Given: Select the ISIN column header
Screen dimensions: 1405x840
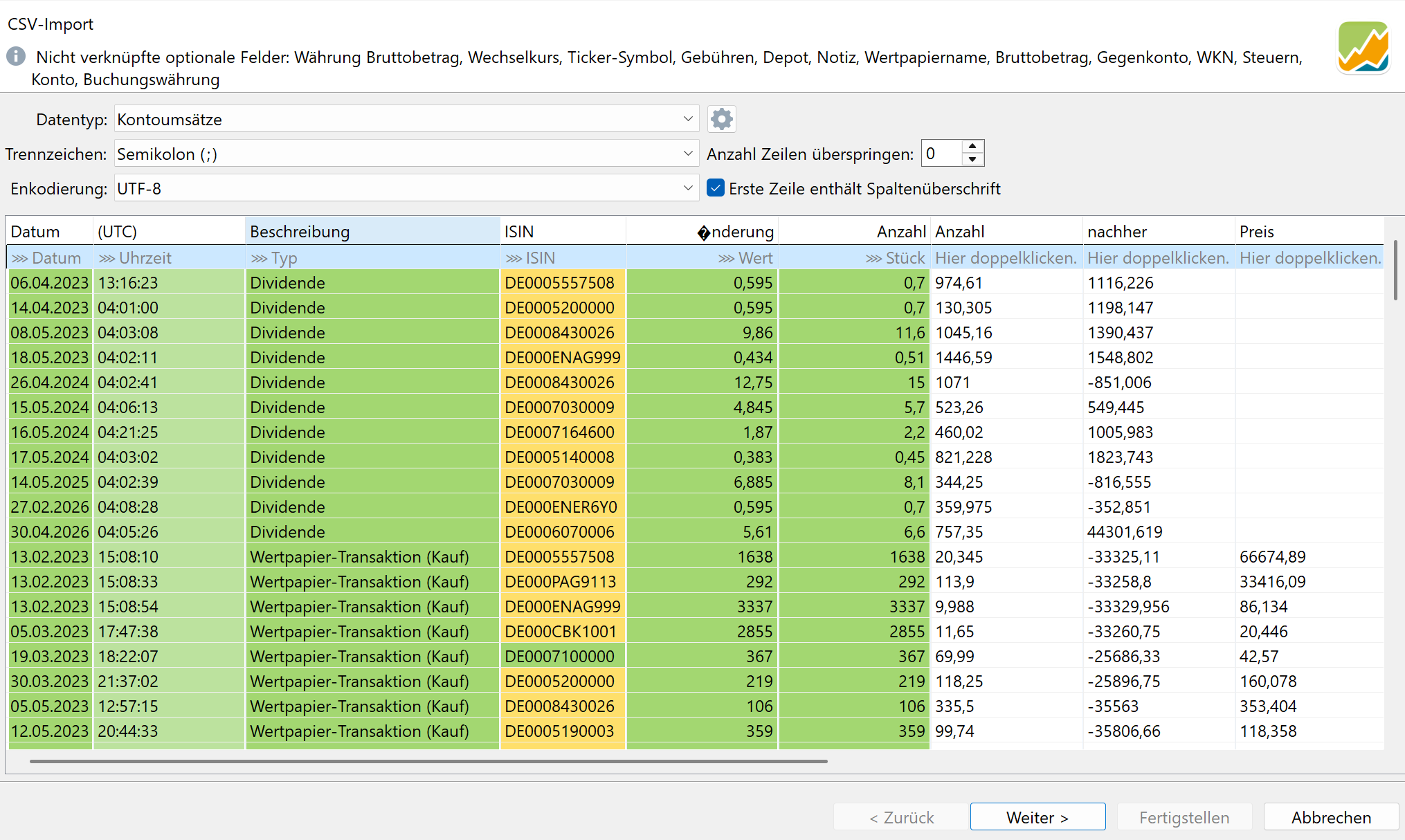Looking at the screenshot, I should [563, 231].
